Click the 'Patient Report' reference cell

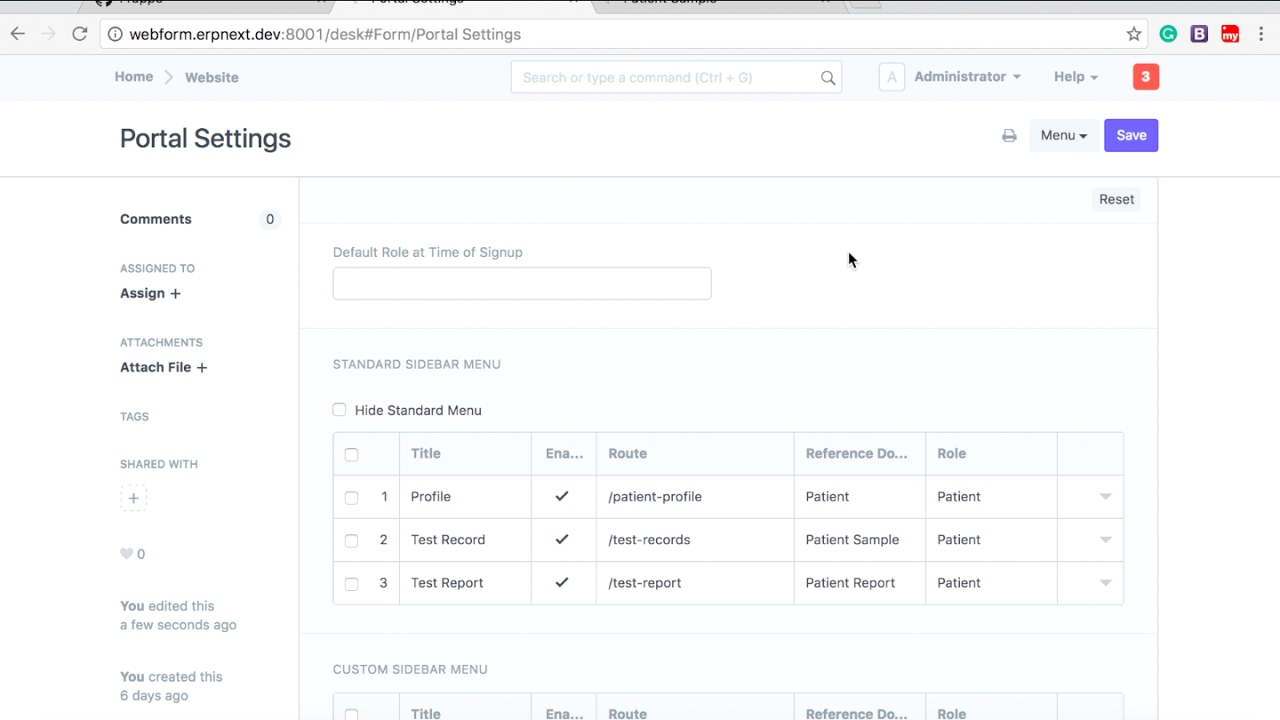pyautogui.click(x=860, y=582)
